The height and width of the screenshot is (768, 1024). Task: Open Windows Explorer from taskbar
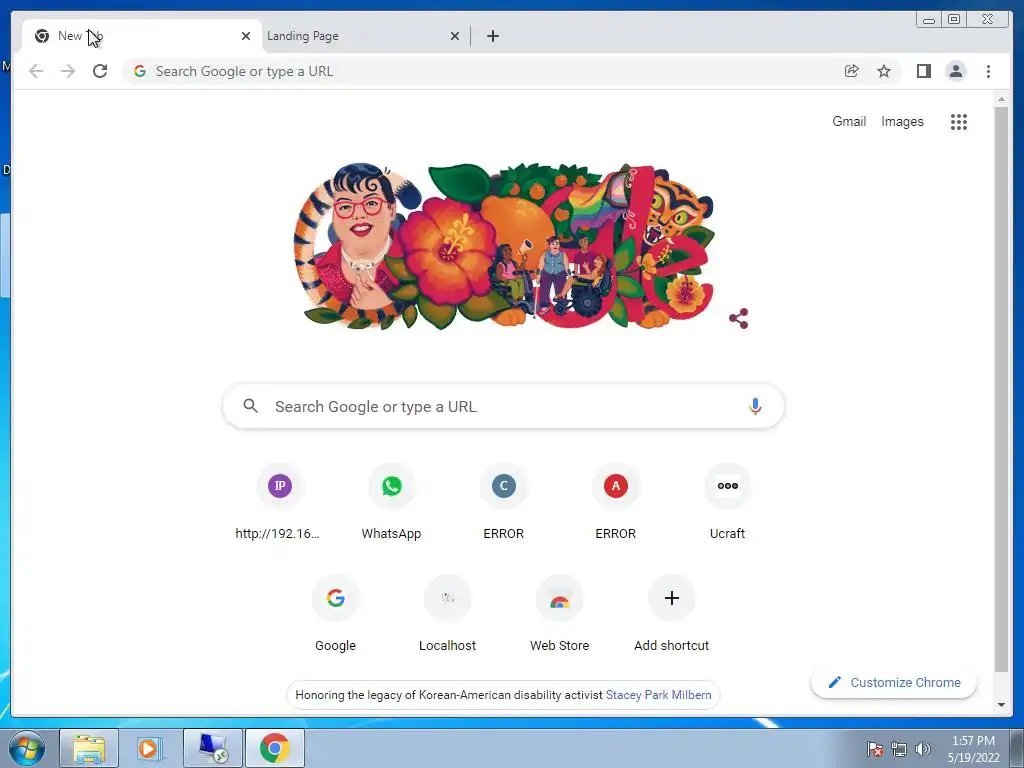tap(89, 748)
